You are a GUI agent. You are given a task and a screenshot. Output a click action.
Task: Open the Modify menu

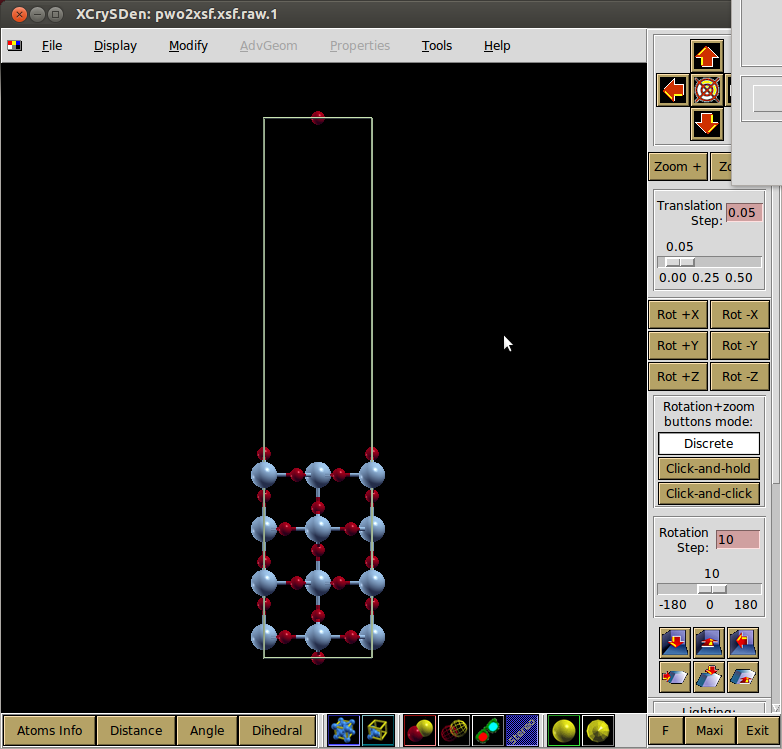(188, 46)
